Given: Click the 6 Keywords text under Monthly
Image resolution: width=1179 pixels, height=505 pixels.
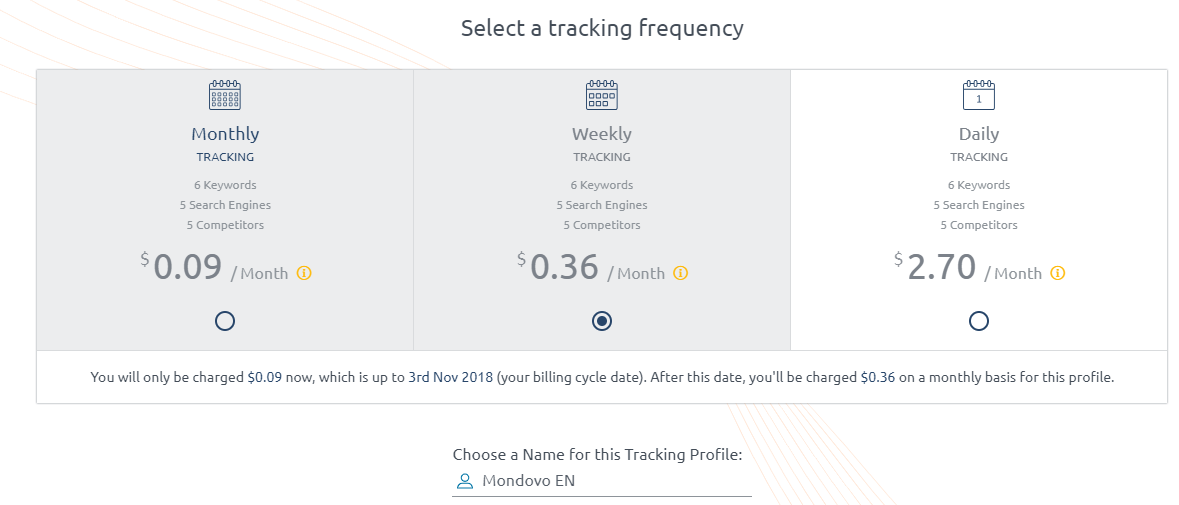Looking at the screenshot, I should coord(225,185).
